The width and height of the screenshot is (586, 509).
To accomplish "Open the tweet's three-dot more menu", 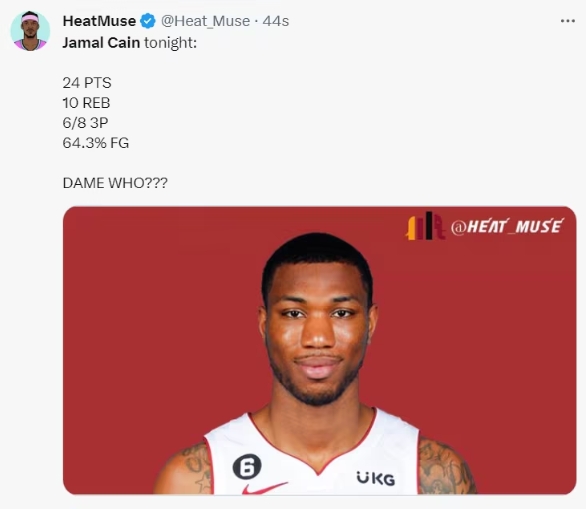I will [568, 21].
